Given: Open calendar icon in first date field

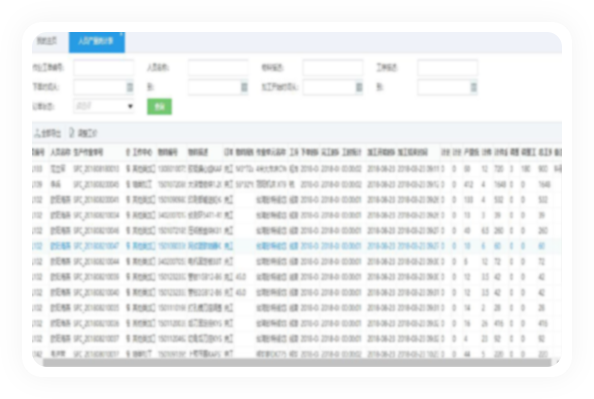Looking at the screenshot, I should tap(130, 87).
